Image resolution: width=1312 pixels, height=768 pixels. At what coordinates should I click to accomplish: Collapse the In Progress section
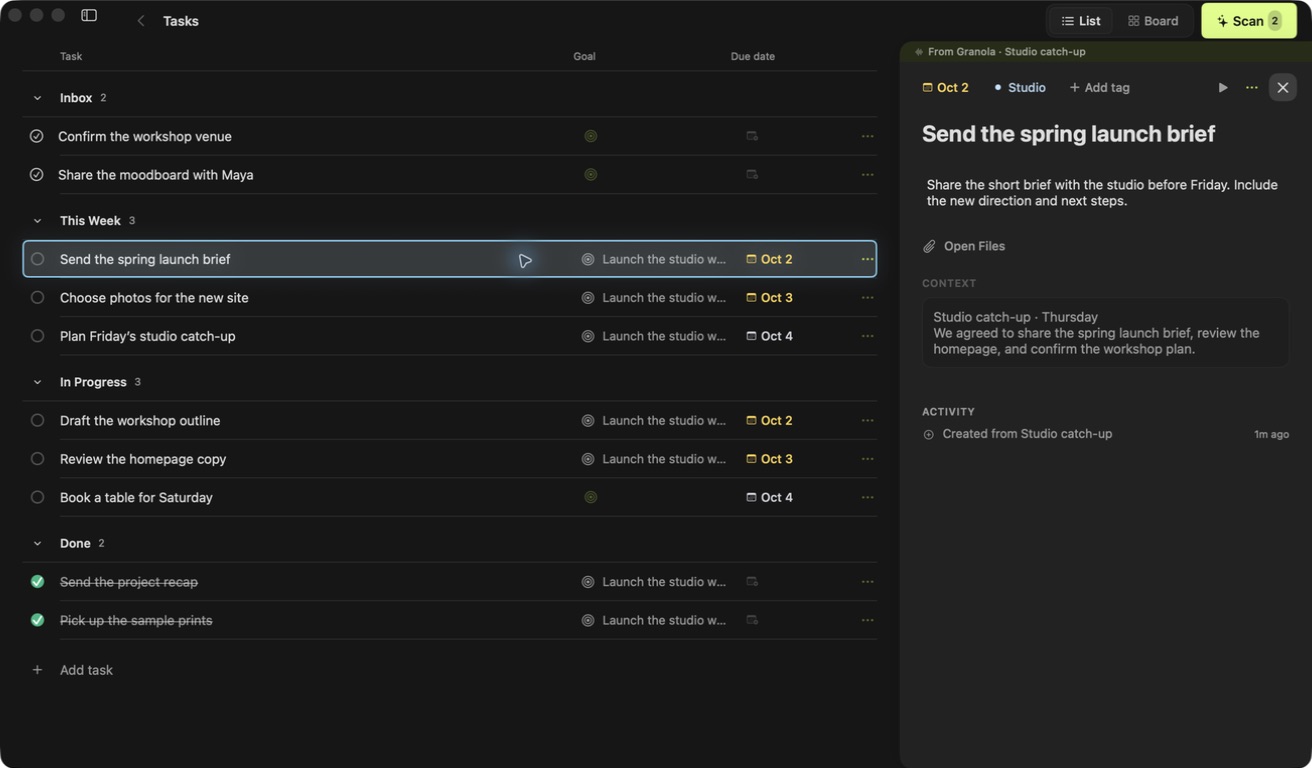click(x=37, y=382)
